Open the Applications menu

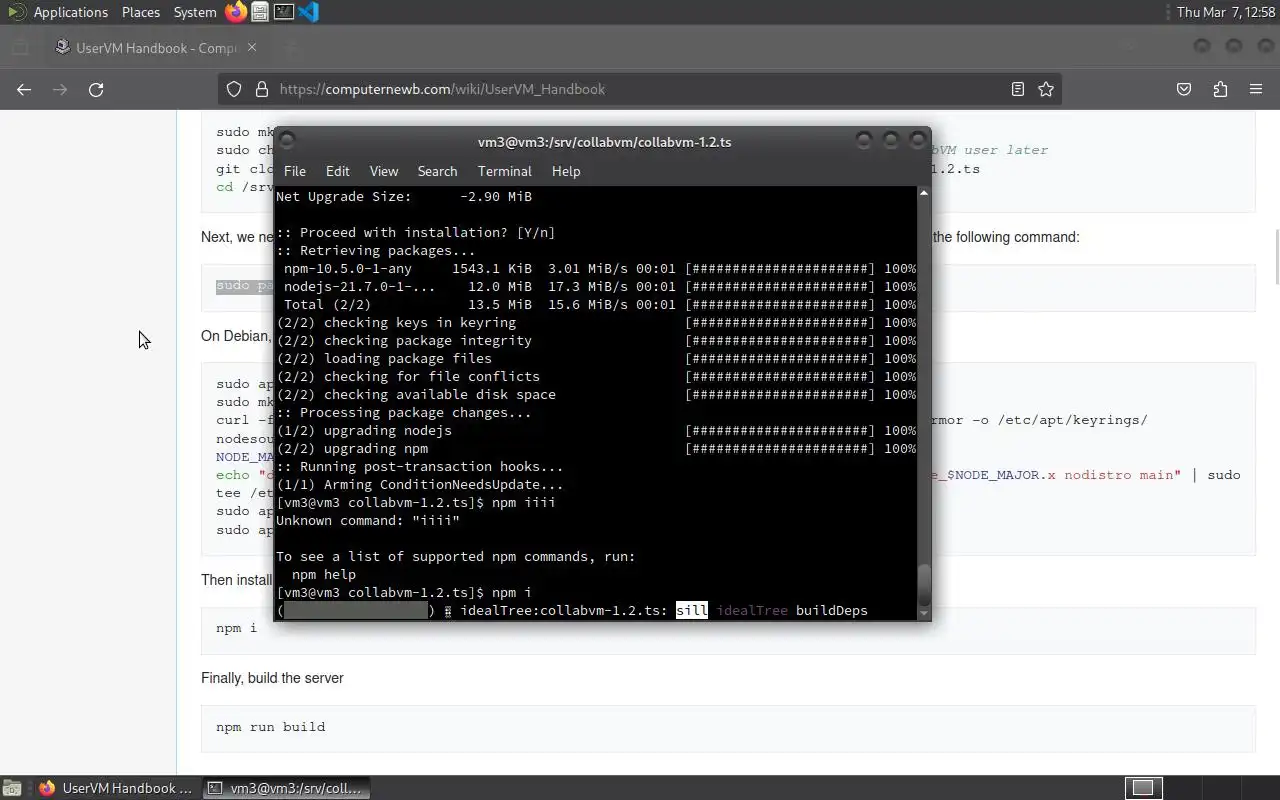(x=70, y=12)
